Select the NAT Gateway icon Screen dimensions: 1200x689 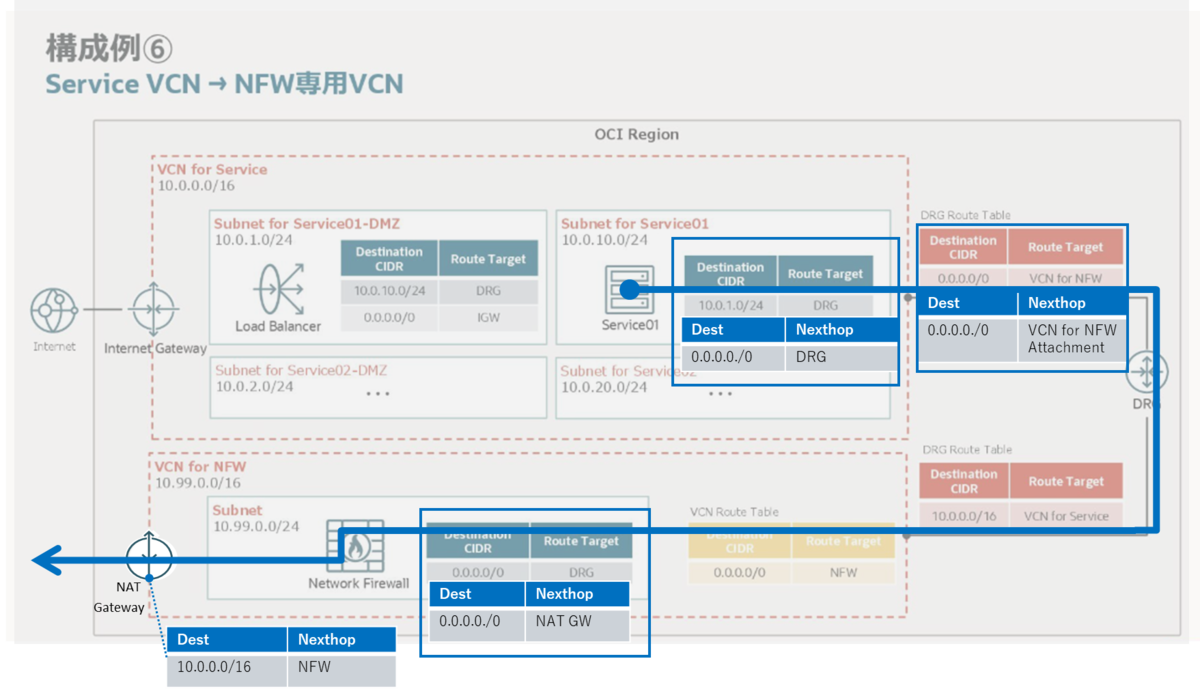(x=150, y=558)
